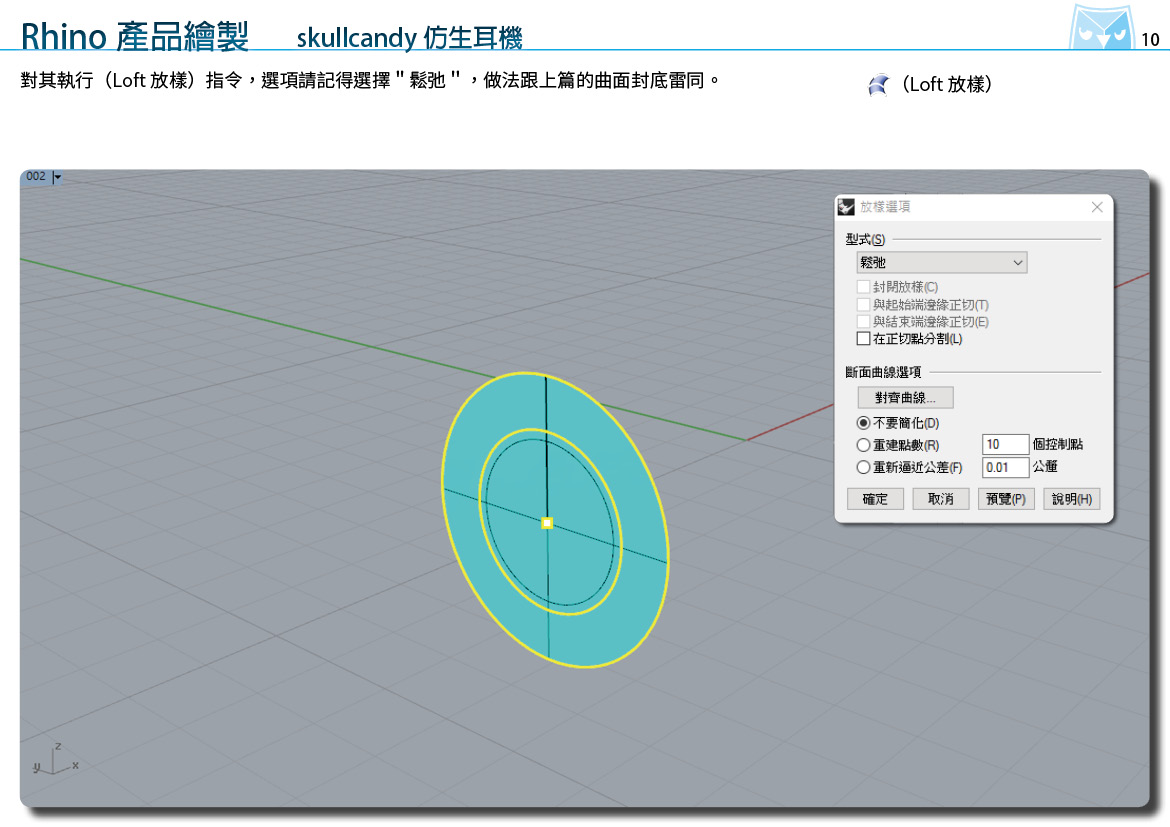This screenshot has width=1170, height=827.
Task: Cancel the loft with 取消
Action: (941, 499)
